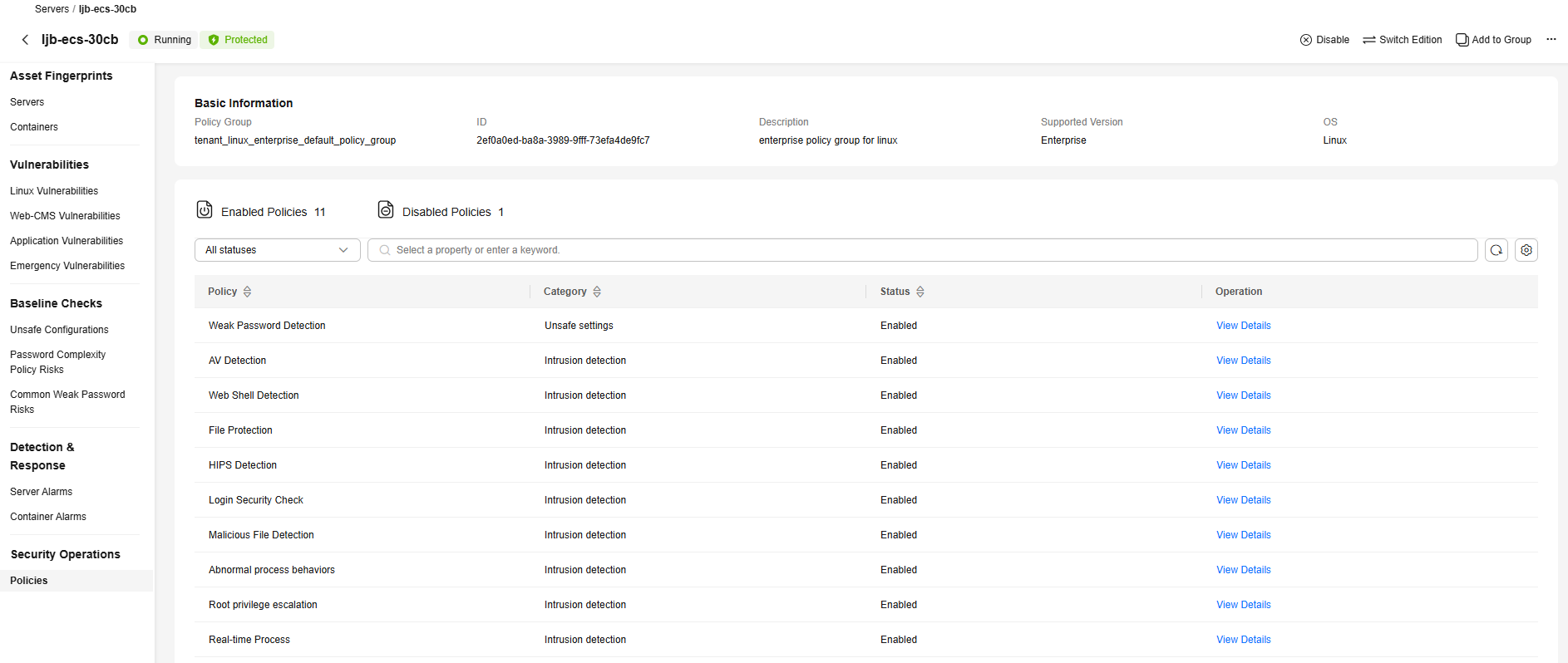Go to Unsafe Configurations sidebar item
The width and height of the screenshot is (1568, 663).
coord(59,330)
